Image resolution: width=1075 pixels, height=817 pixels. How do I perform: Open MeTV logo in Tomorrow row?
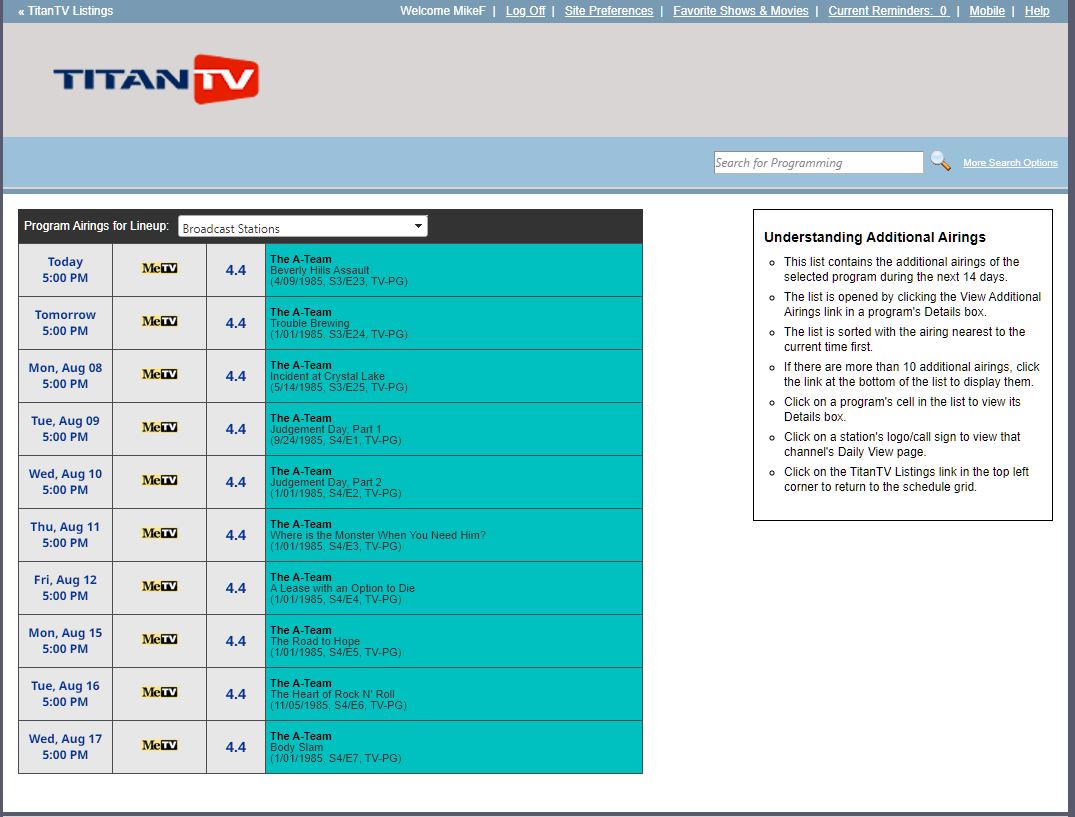tap(160, 321)
